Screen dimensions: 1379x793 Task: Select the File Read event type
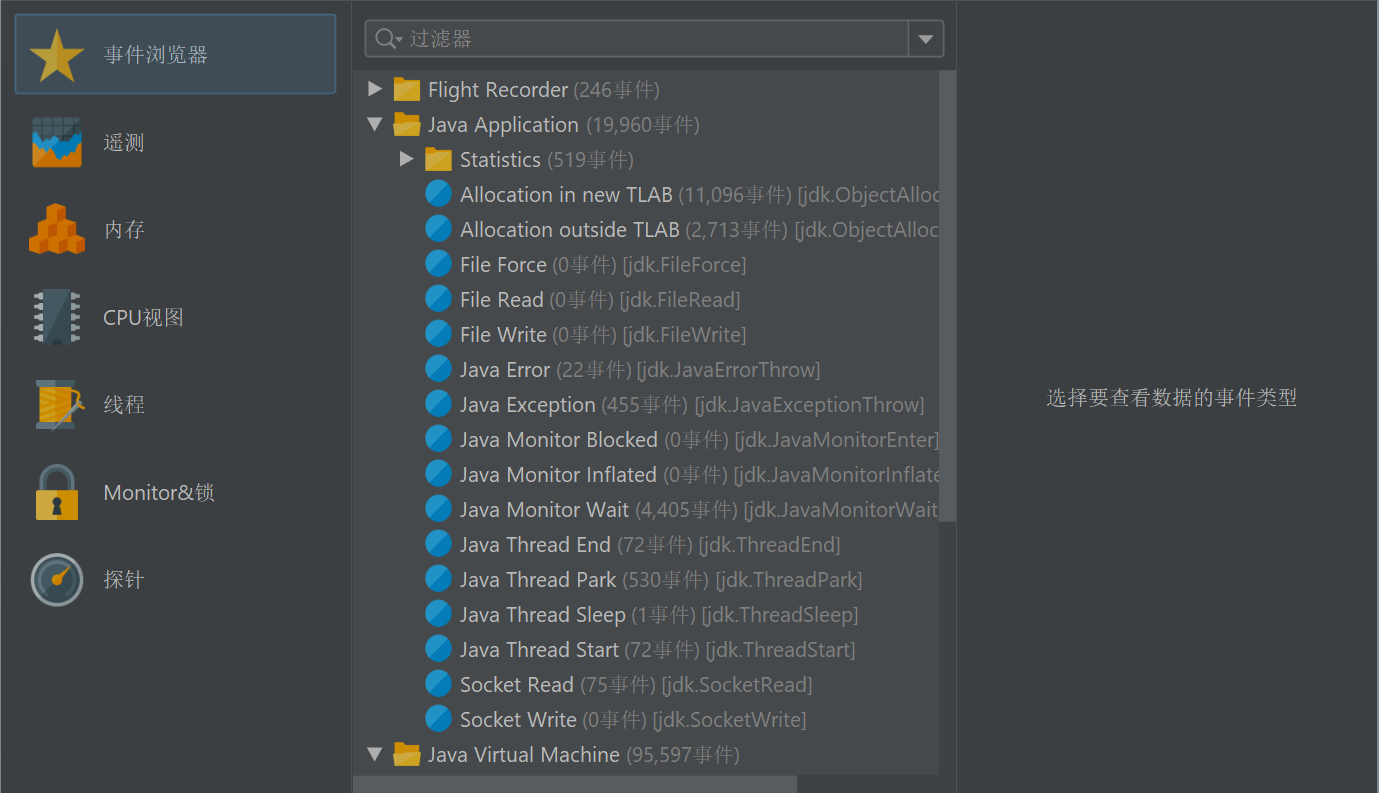tap(646, 299)
